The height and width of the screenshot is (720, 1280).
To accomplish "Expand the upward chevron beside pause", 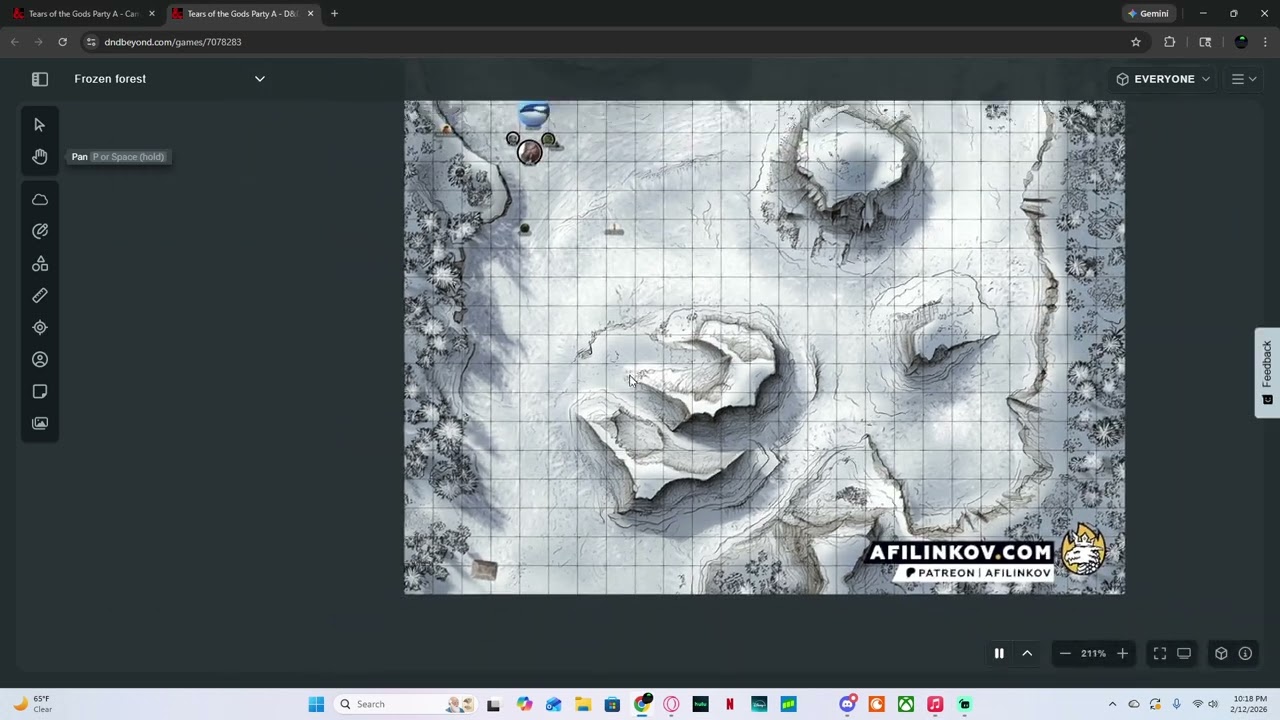I will pos(1027,654).
